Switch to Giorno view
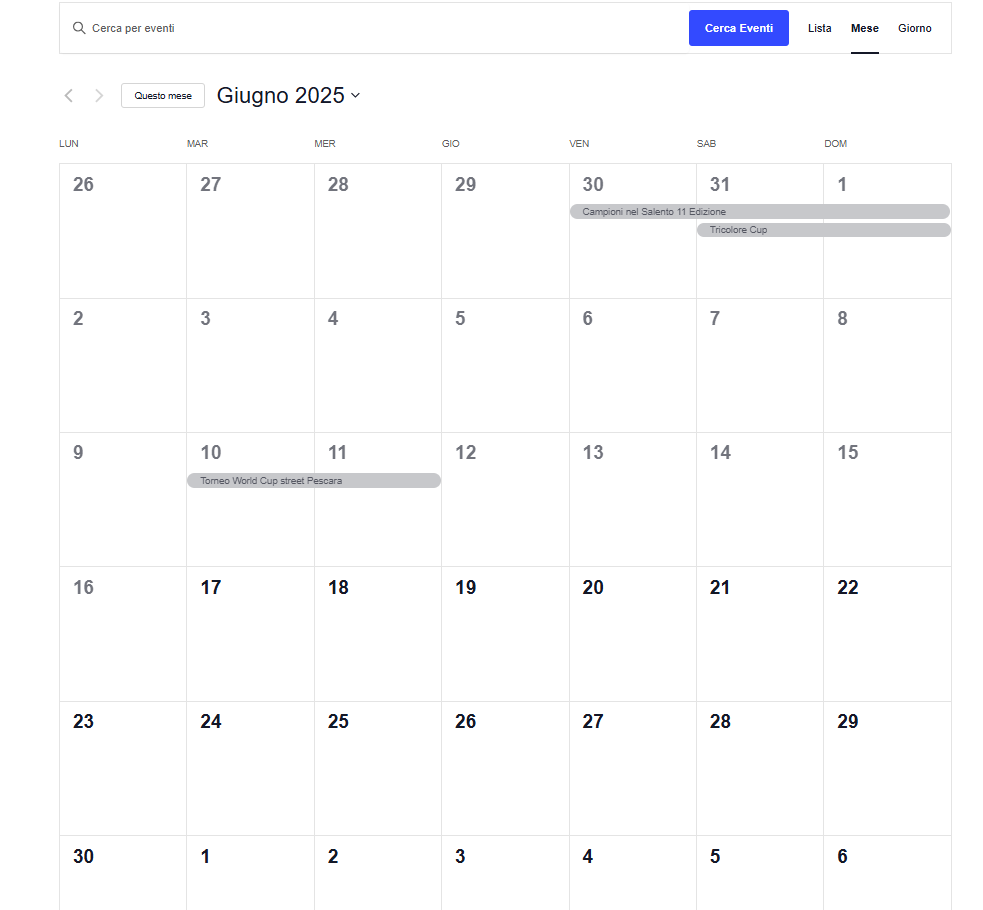This screenshot has height=910, width=983. point(915,28)
